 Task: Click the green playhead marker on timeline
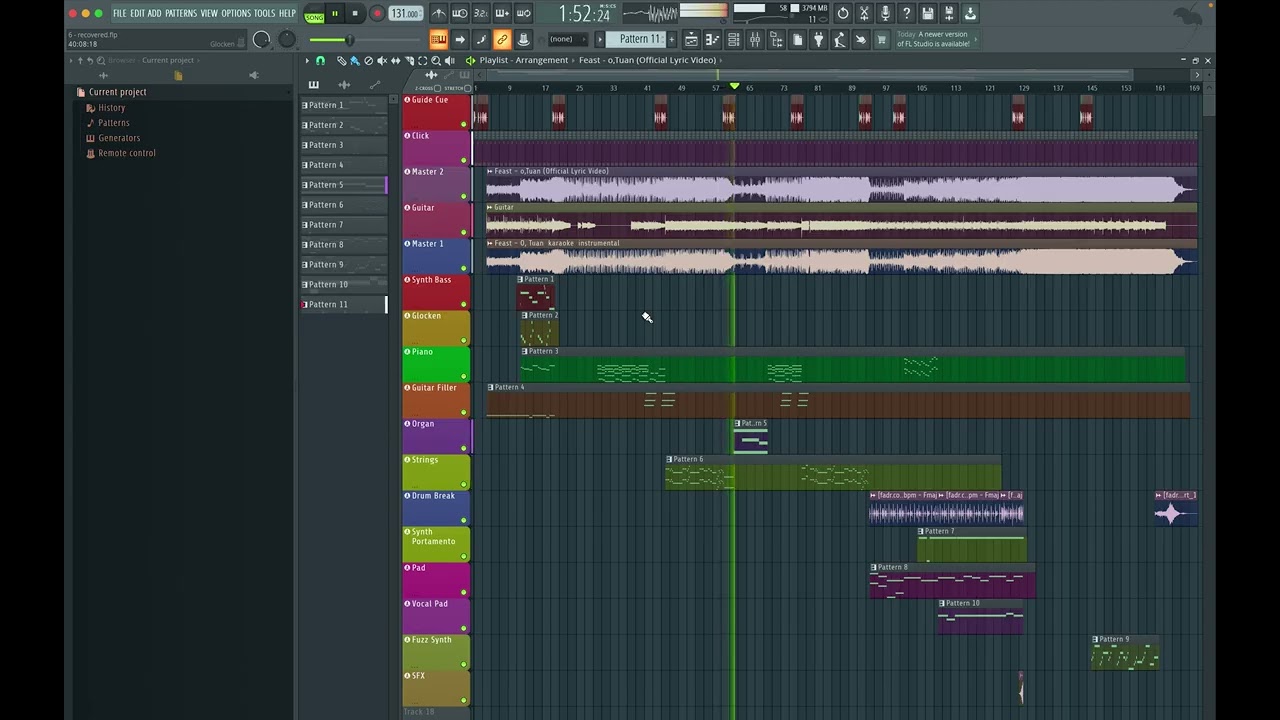[734, 87]
